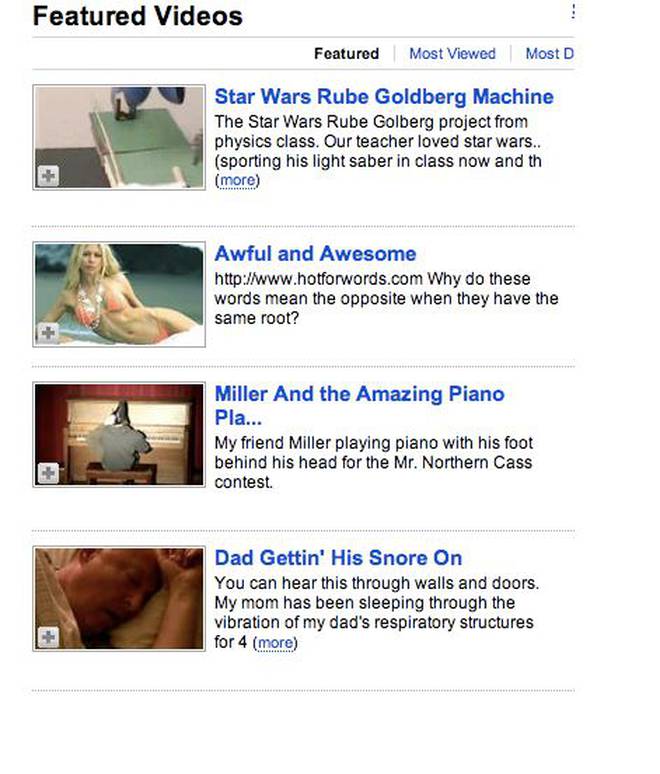This screenshot has height=774, width=660.
Task: Open the Awful and Awesome video title
Action: click(x=315, y=254)
